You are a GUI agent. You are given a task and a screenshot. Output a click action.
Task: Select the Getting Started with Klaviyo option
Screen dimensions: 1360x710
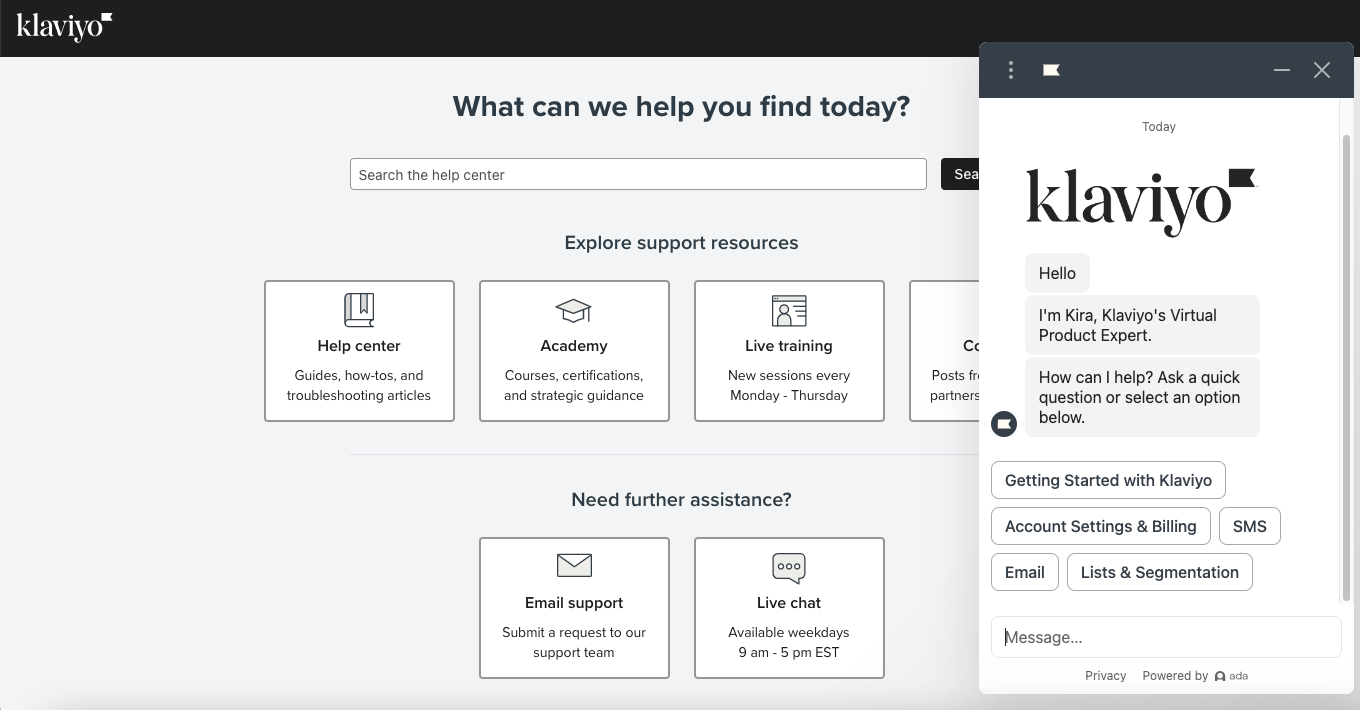pos(1108,480)
